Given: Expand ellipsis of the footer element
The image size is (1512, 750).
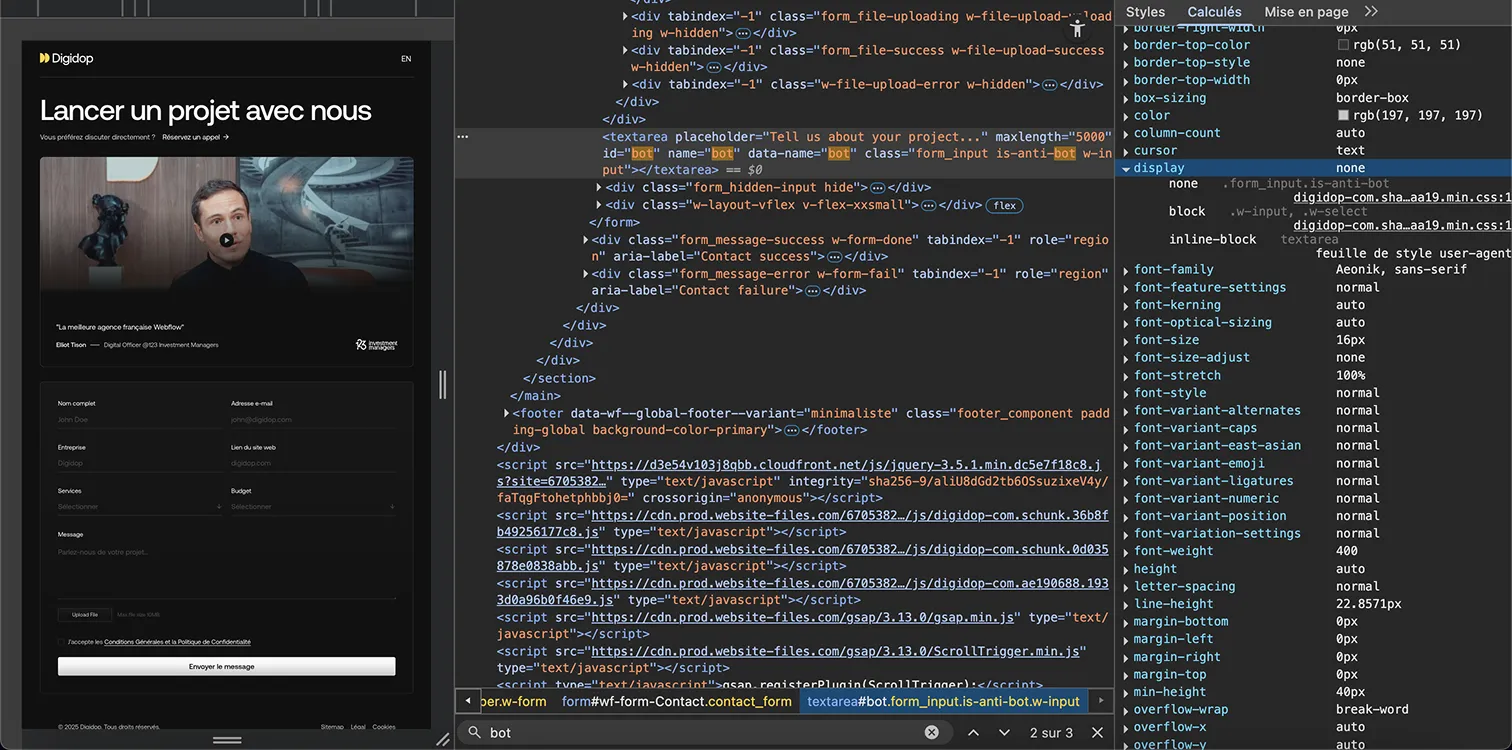Looking at the screenshot, I should (791, 430).
